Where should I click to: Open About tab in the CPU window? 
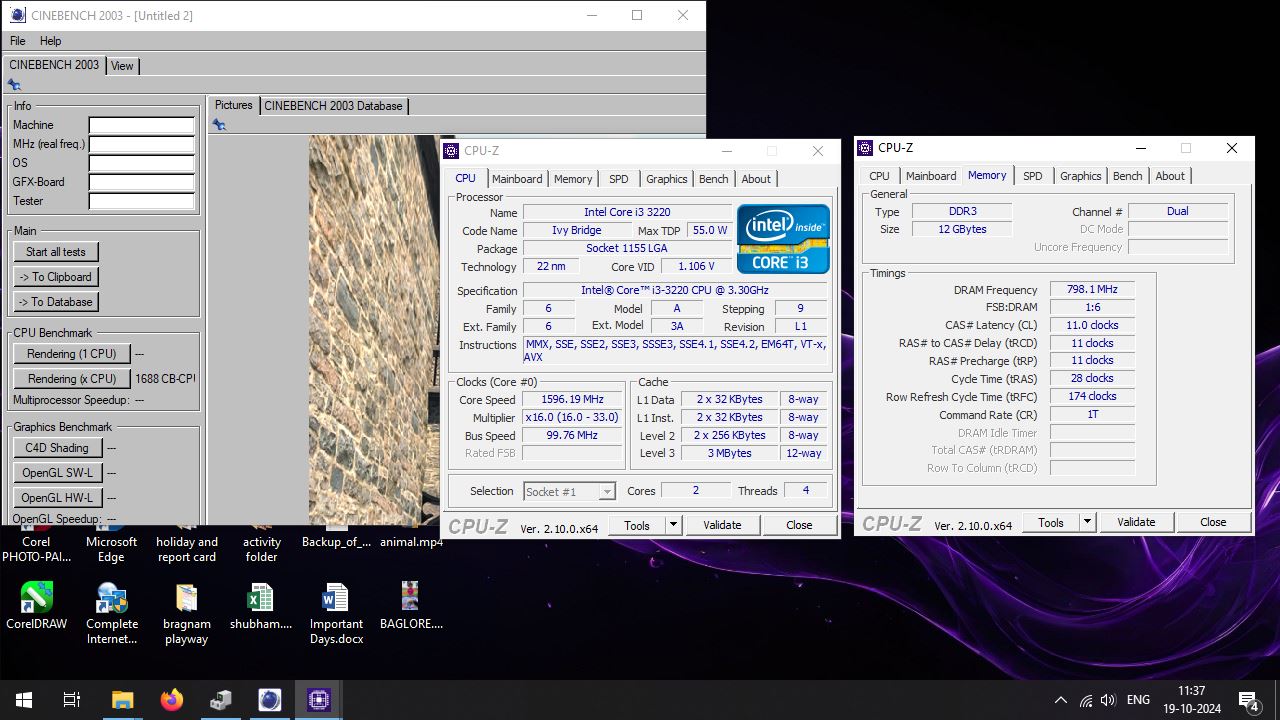pos(756,179)
